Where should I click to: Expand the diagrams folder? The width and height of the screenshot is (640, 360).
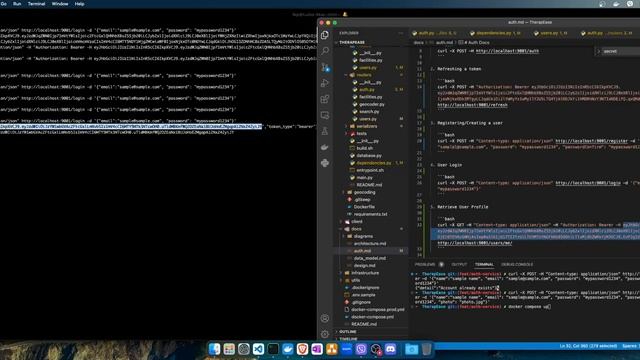coord(344,236)
